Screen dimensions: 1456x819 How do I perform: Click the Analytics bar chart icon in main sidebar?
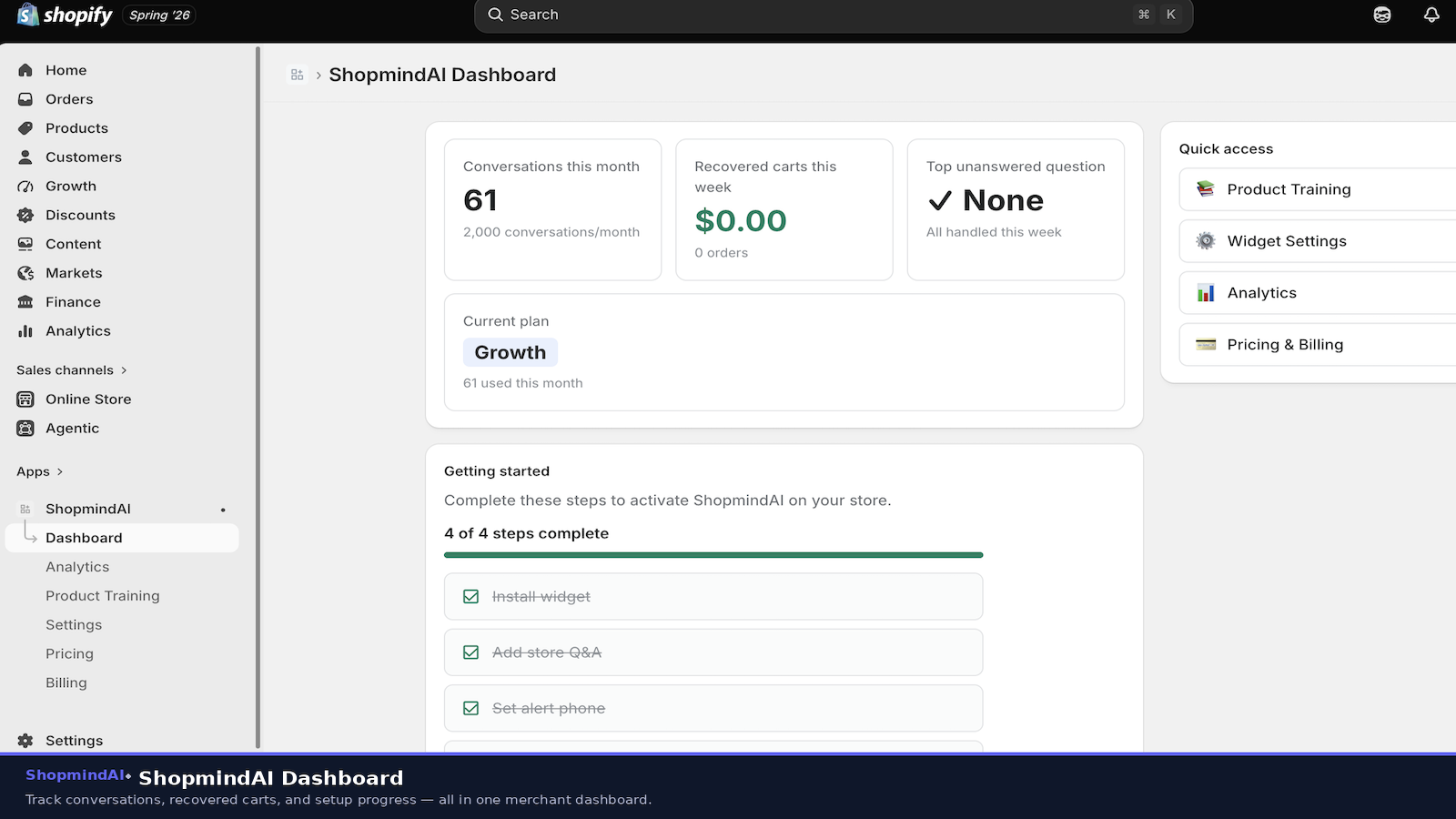tap(25, 331)
